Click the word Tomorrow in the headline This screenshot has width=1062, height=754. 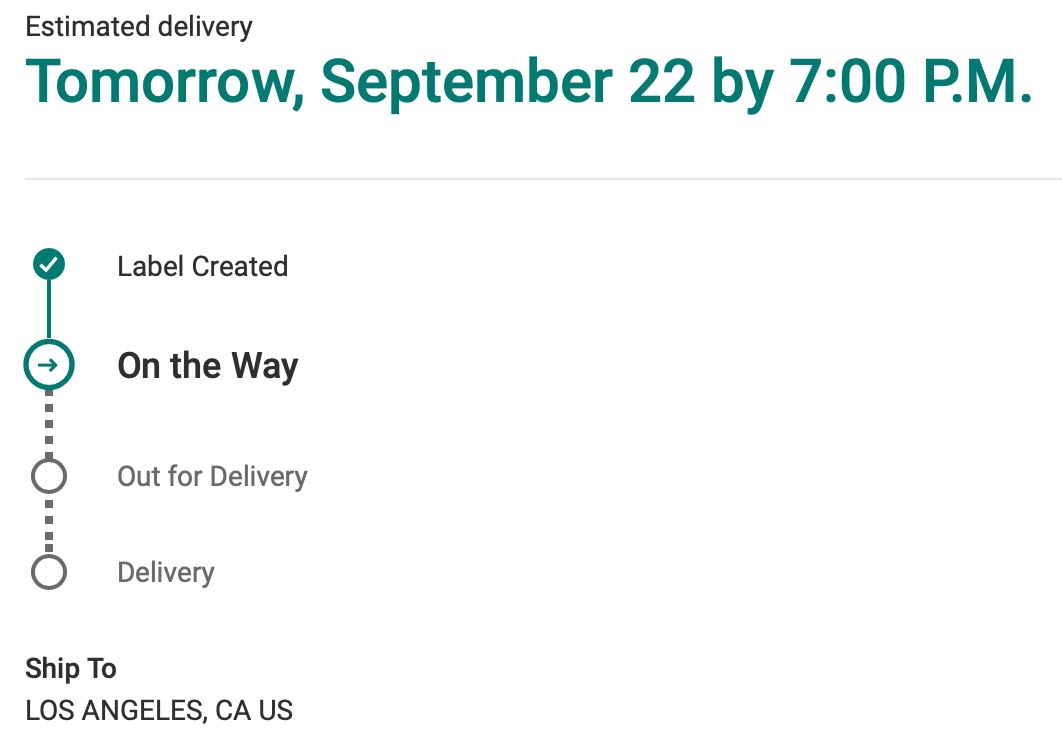(165, 82)
